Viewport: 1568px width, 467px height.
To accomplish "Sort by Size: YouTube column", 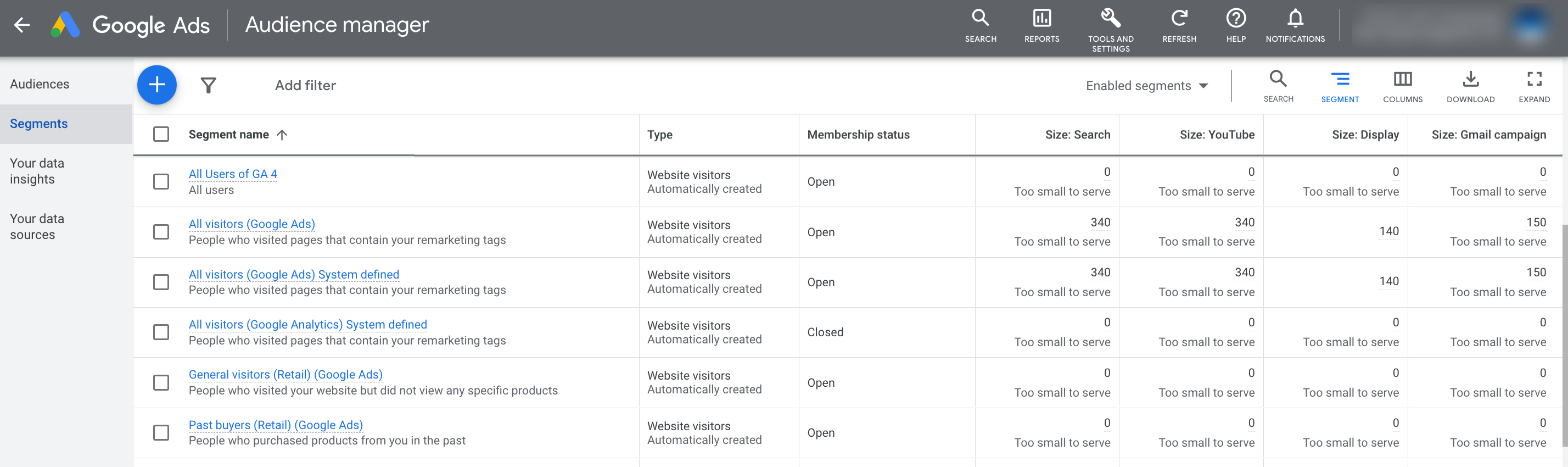I will [1217, 135].
